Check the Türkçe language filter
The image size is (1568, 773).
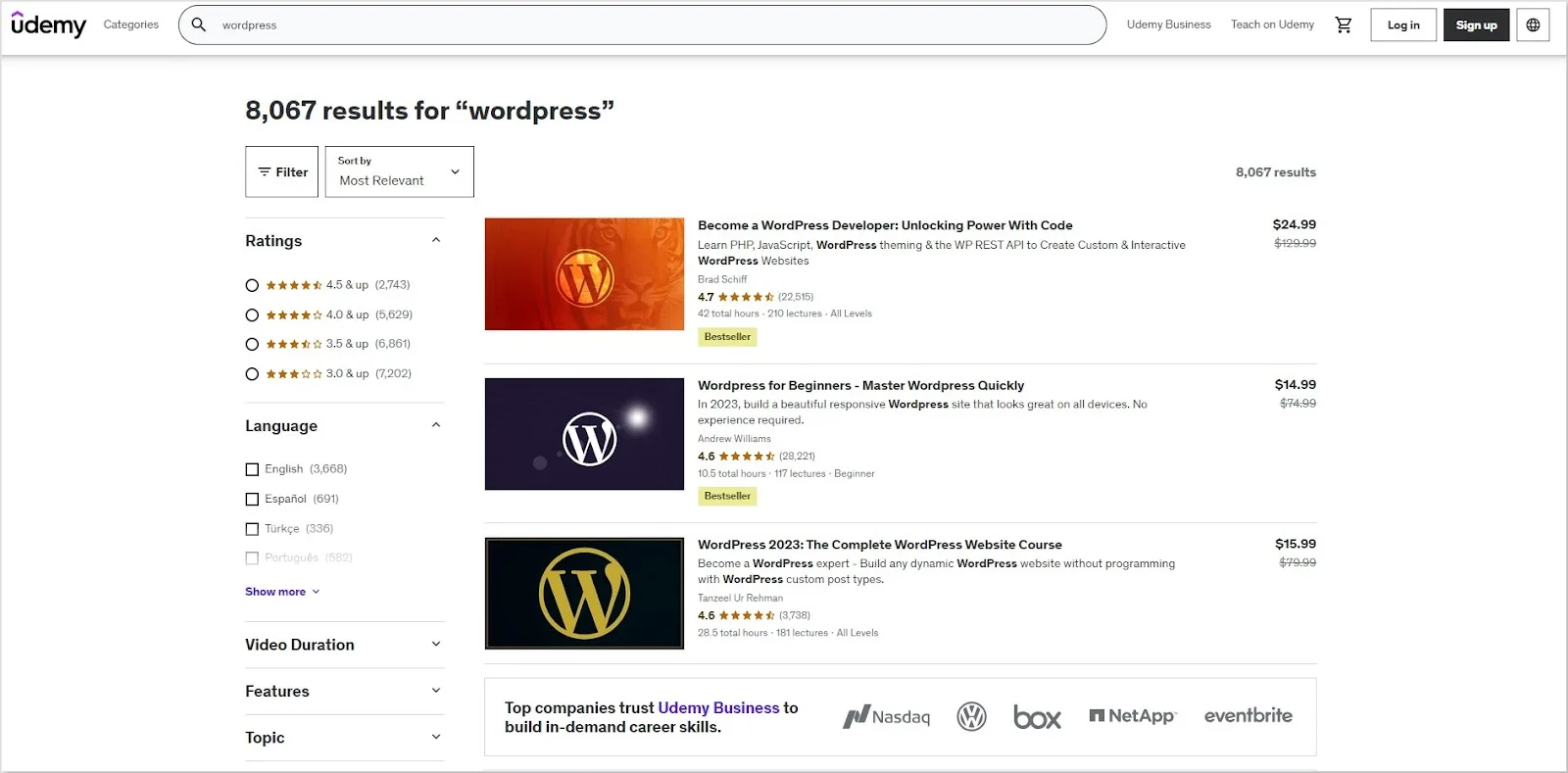point(252,528)
